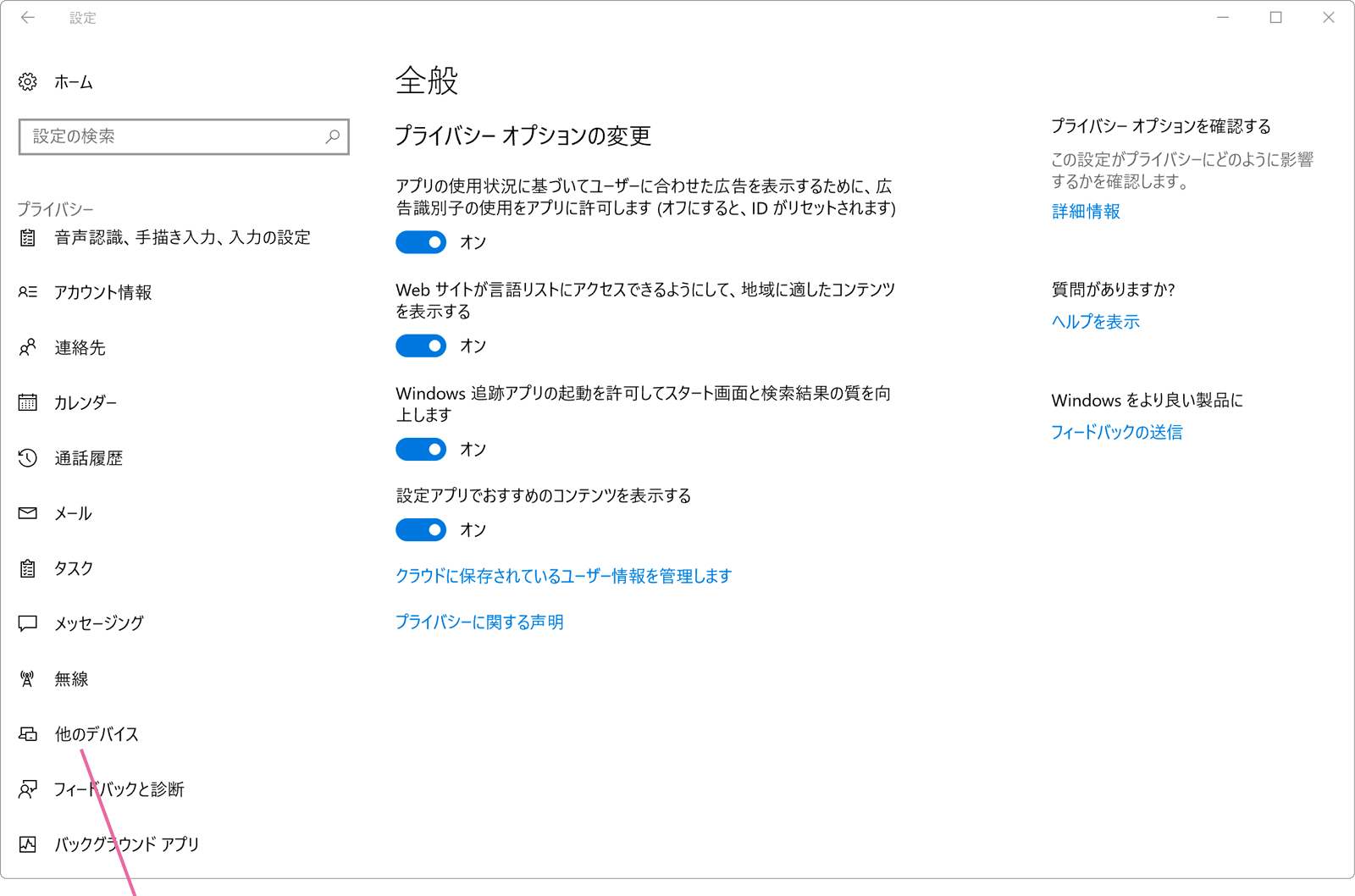Viewport: 1355px width, 896px height.
Task: Minimize the Settings window
Action: coord(1223,18)
